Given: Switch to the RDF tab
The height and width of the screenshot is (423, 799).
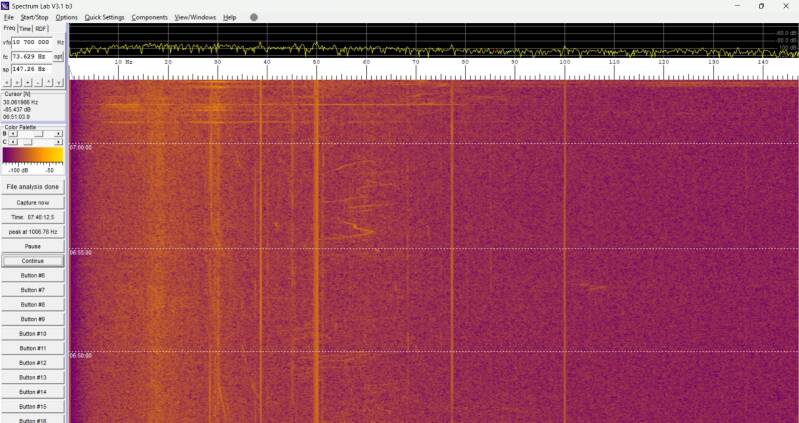Looking at the screenshot, I should click(x=41, y=29).
